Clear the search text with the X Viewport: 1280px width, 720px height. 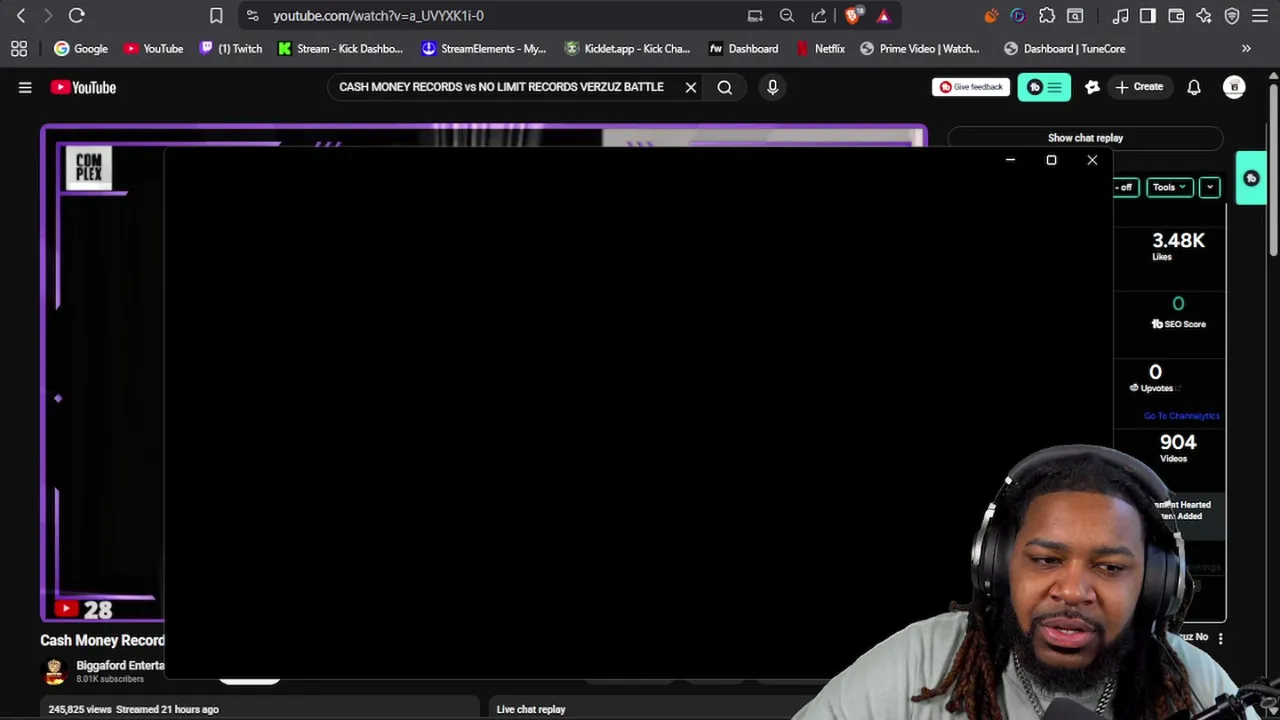click(x=690, y=87)
